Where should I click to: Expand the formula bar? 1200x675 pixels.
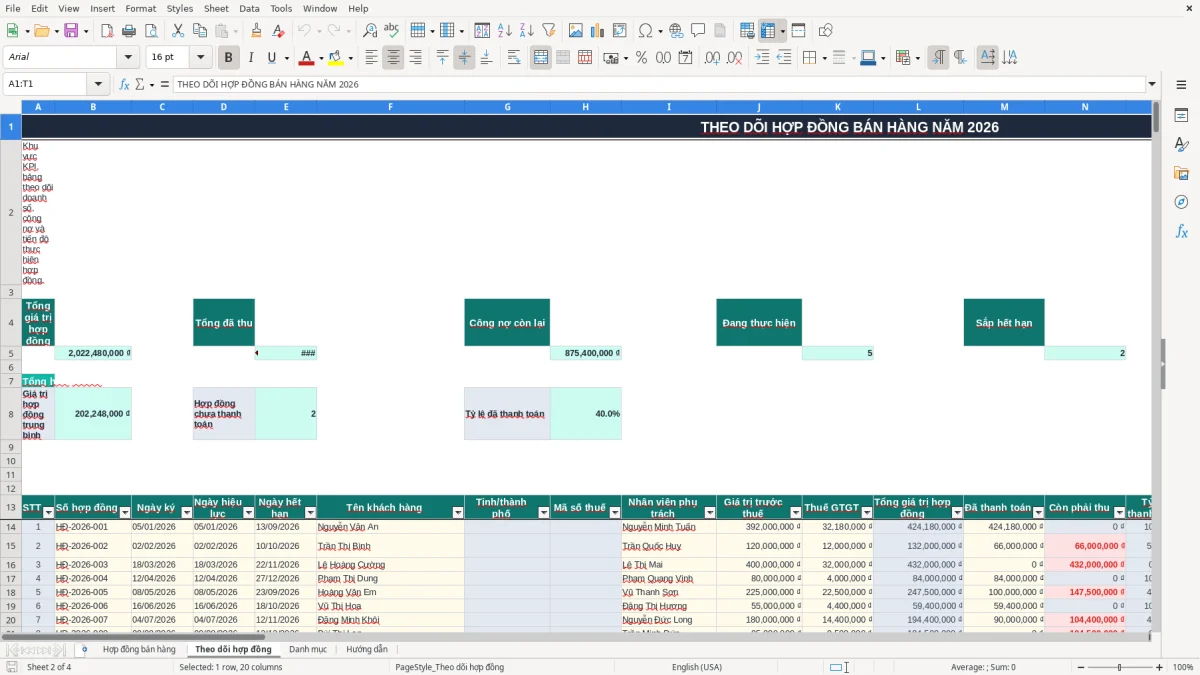pyautogui.click(x=1152, y=84)
